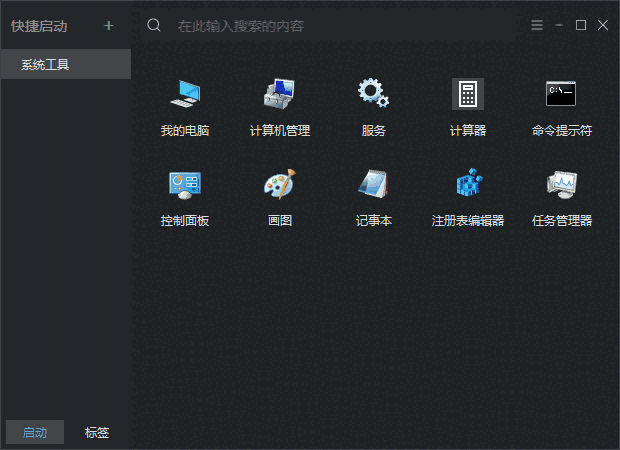Click the 快捷启动 title text
Image resolution: width=620 pixels, height=450 pixels.
pyautogui.click(x=39, y=26)
